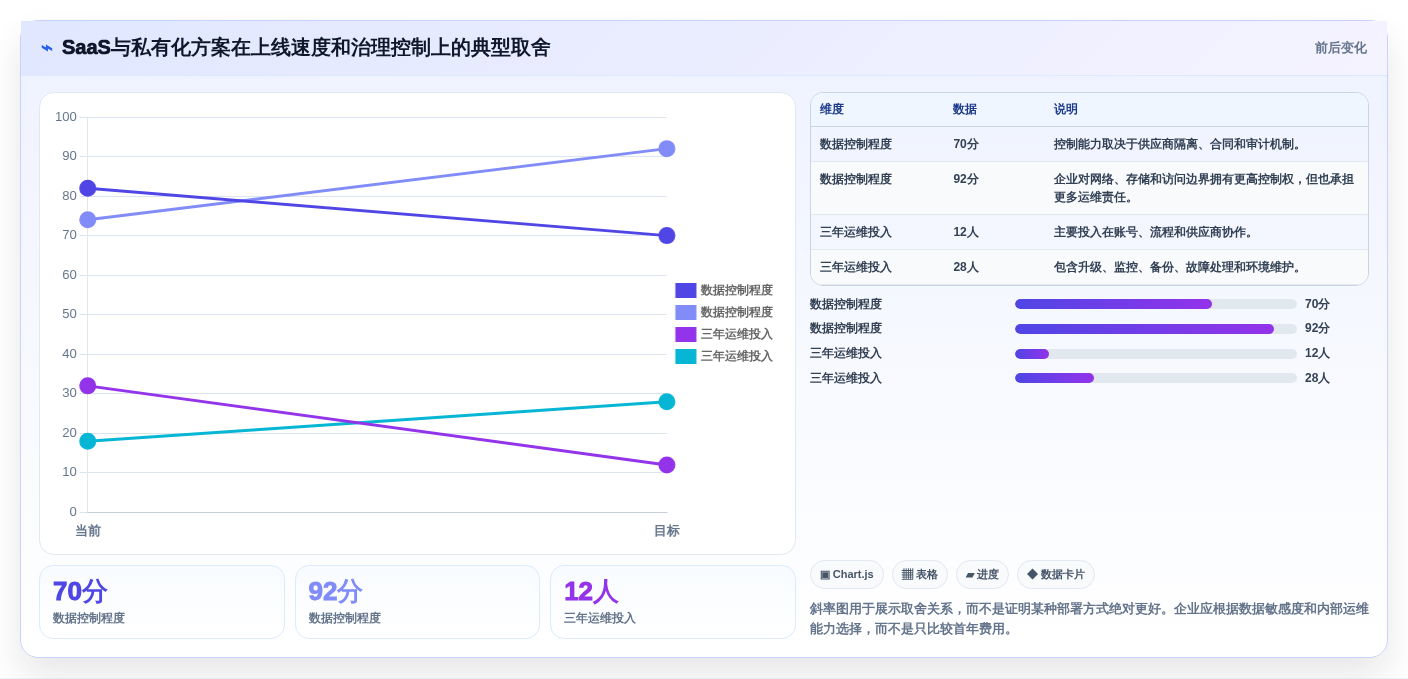1408x679 pixels.
Task: Open the 70分 数据控制程度 summary card
Action: (x=162, y=602)
